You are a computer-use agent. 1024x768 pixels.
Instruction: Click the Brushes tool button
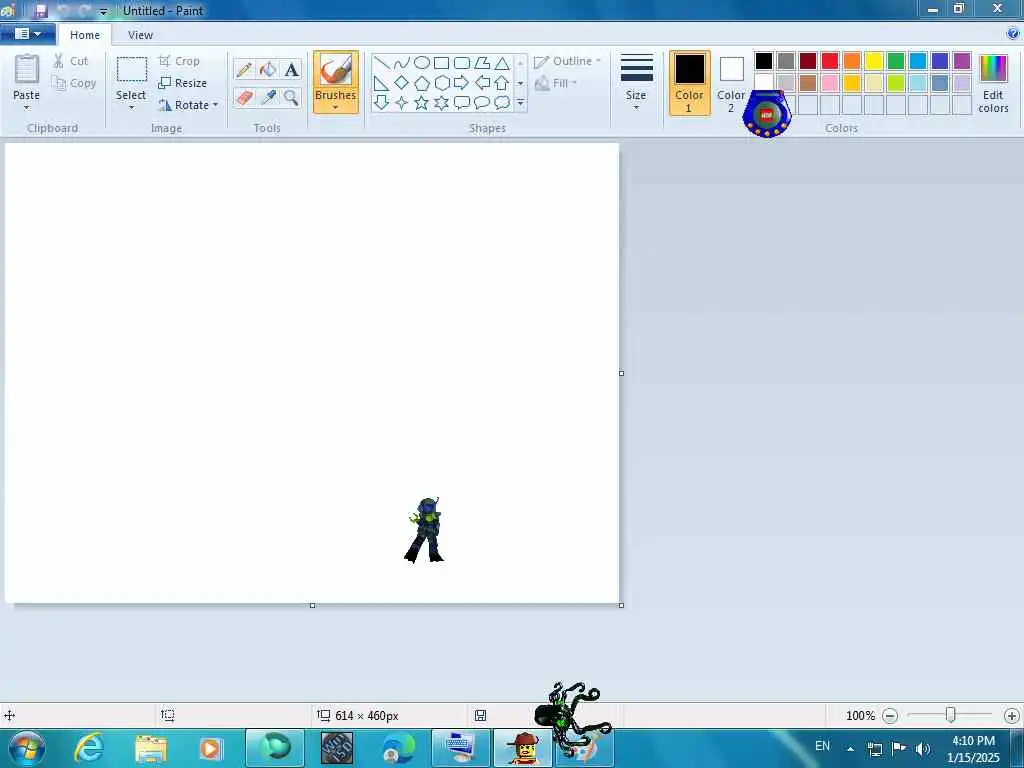[336, 82]
